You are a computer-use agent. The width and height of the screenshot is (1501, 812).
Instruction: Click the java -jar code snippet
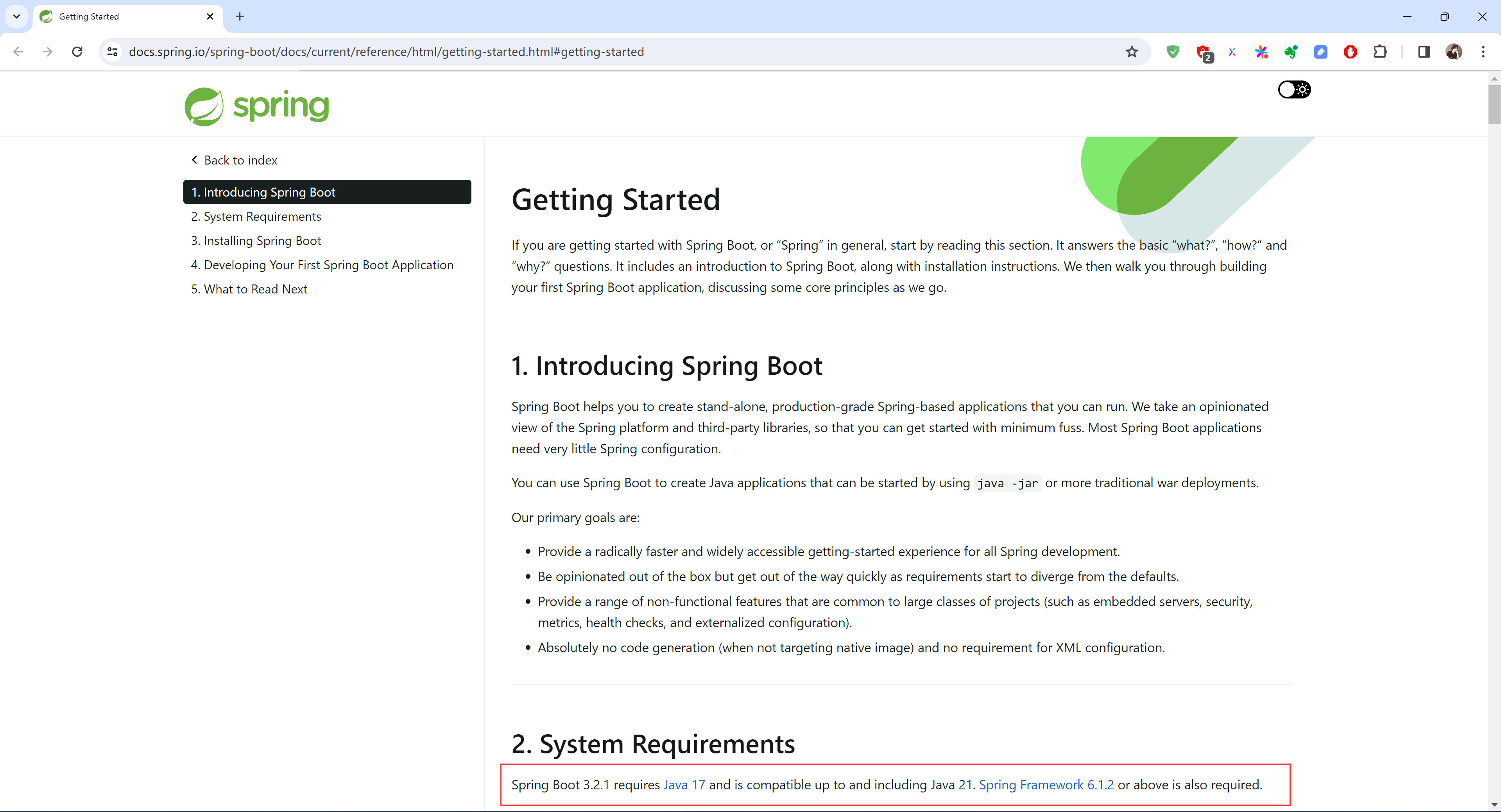click(x=1007, y=483)
